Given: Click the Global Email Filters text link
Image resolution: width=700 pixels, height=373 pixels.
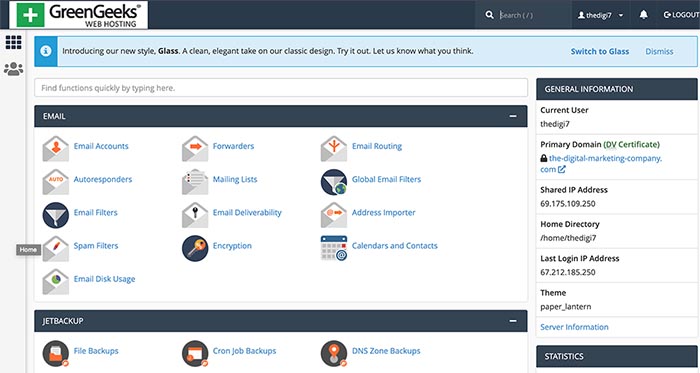Looking at the screenshot, I should tap(386, 179).
